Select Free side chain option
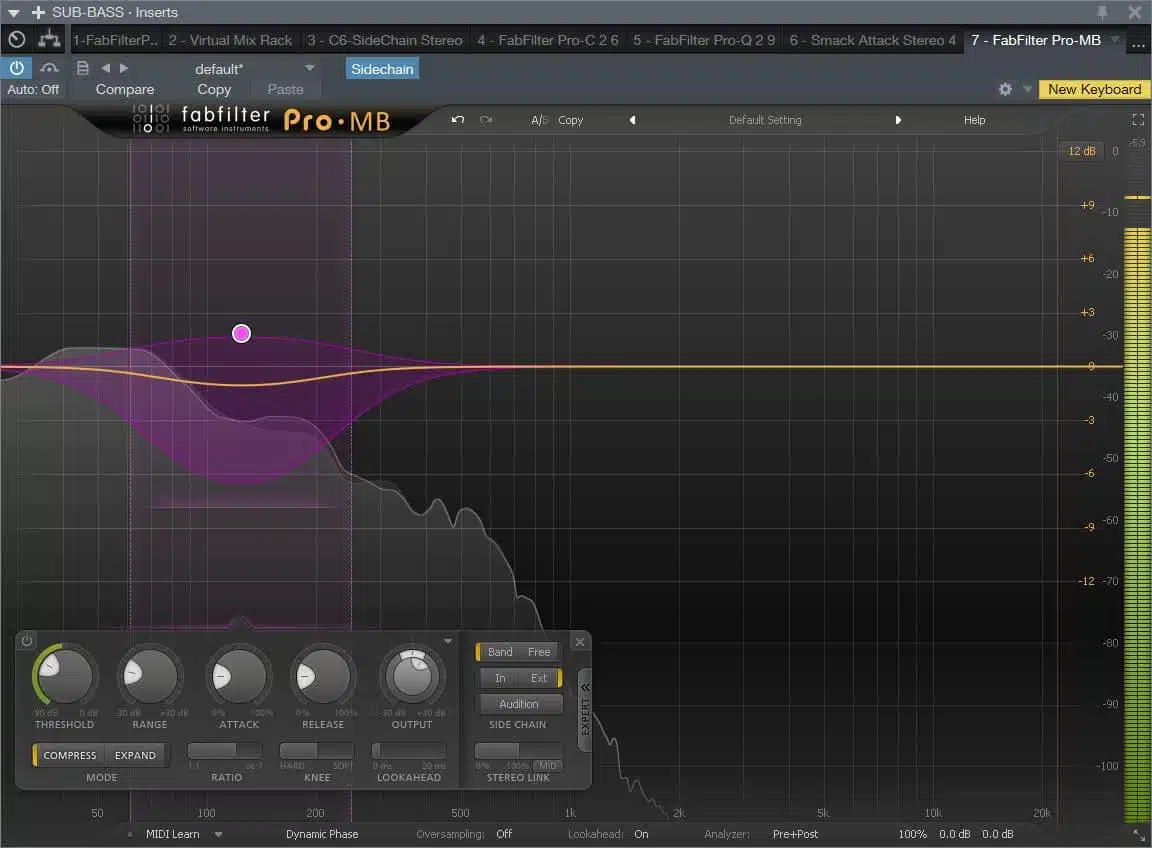The width and height of the screenshot is (1152, 848). 539,652
